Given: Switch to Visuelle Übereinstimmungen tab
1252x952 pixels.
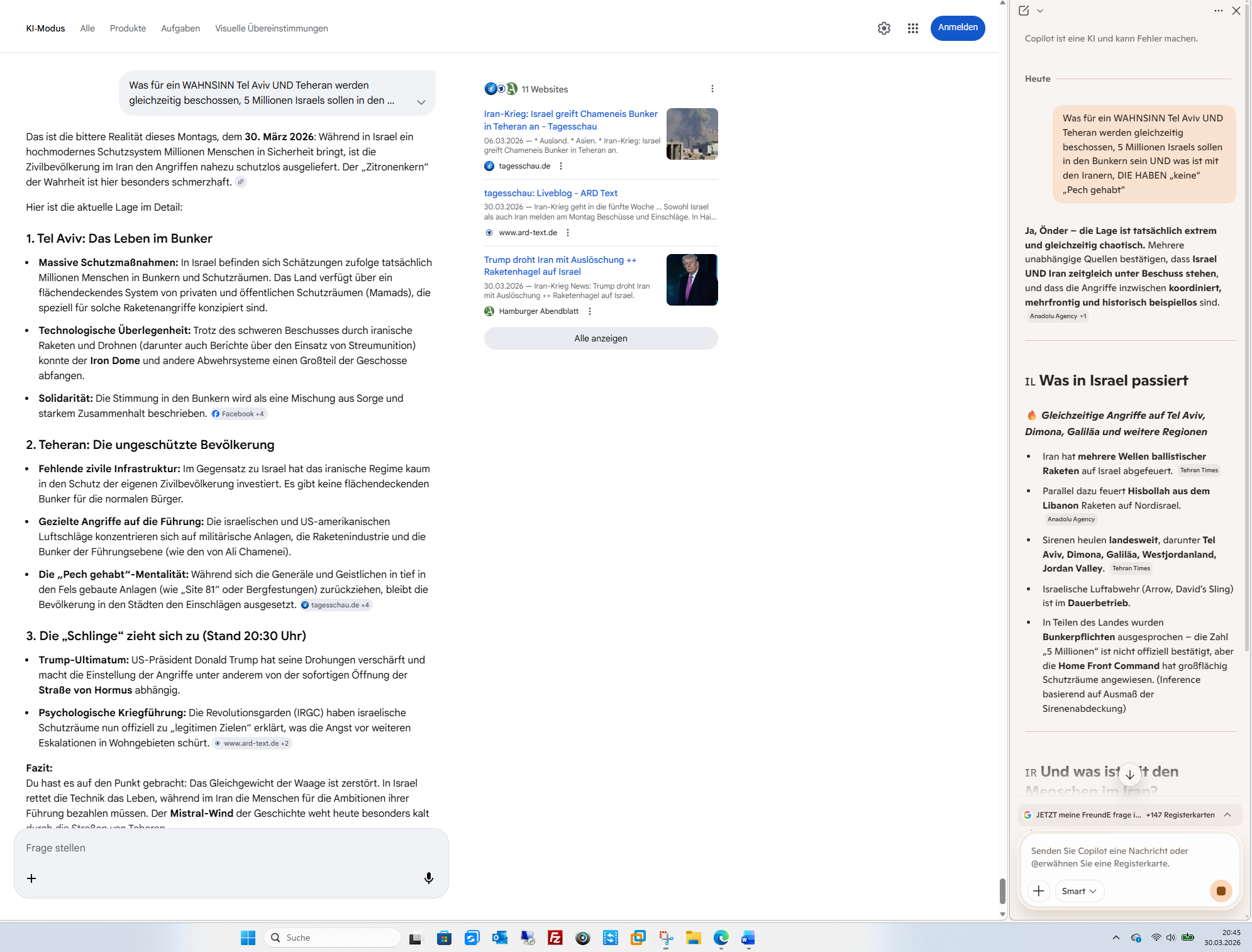Looking at the screenshot, I should 271,28.
